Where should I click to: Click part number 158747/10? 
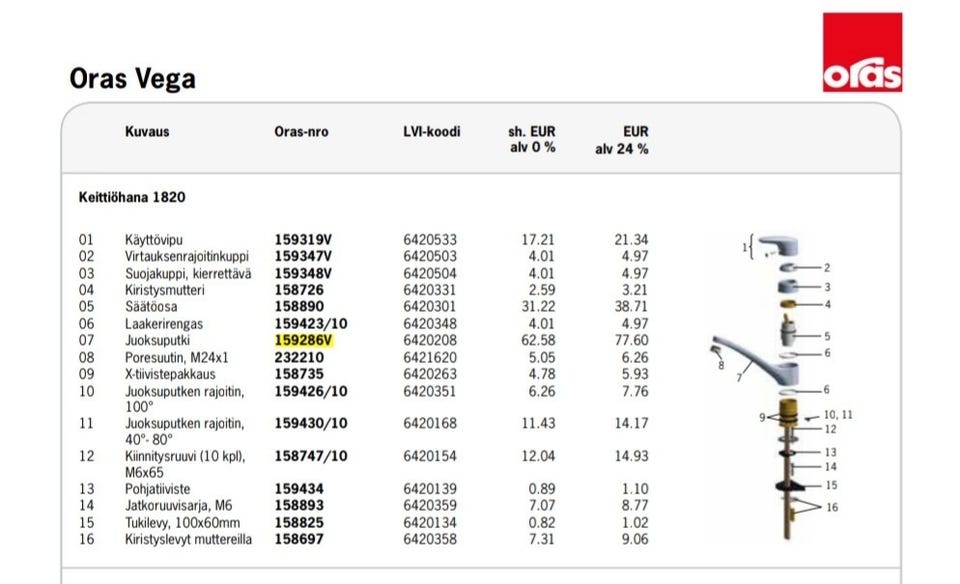[310, 456]
